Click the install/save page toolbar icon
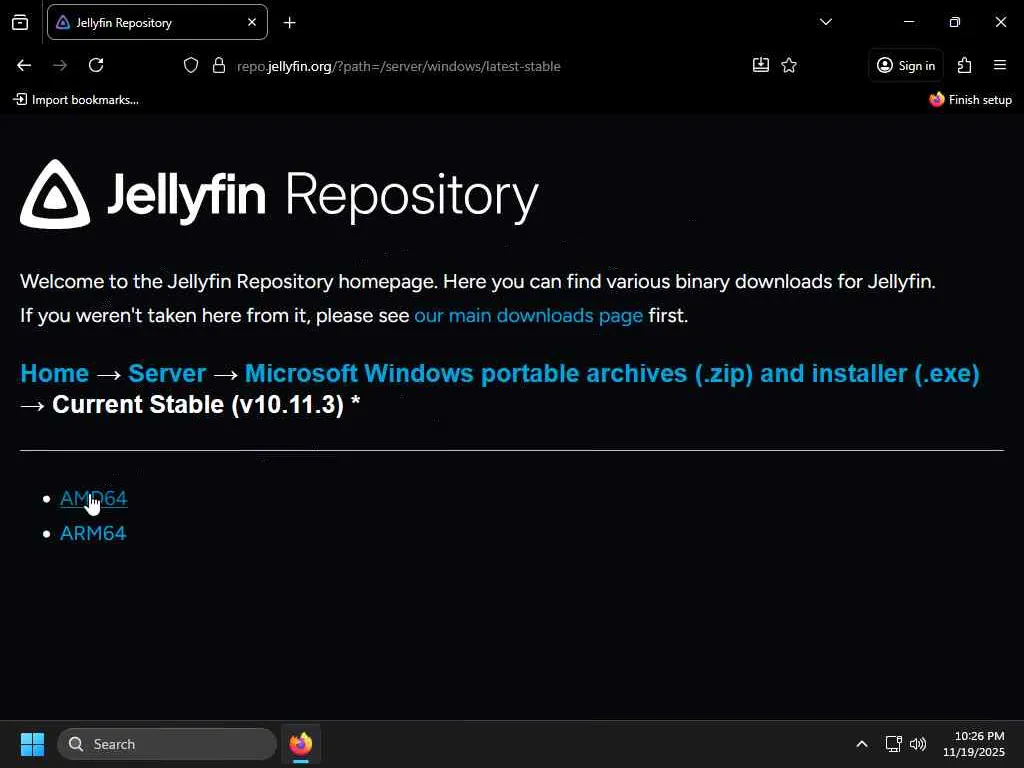 click(x=761, y=65)
